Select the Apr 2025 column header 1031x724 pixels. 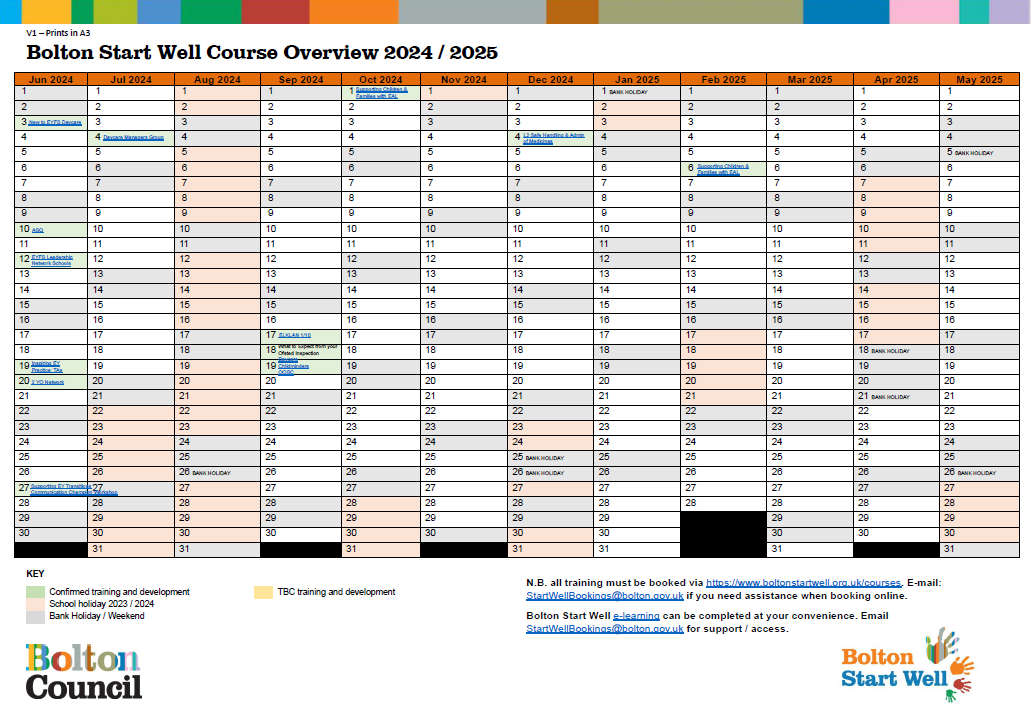(x=896, y=79)
